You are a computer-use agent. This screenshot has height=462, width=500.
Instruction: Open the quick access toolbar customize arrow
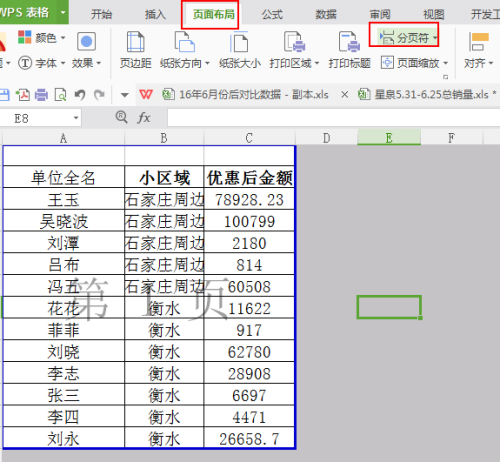tap(125, 95)
